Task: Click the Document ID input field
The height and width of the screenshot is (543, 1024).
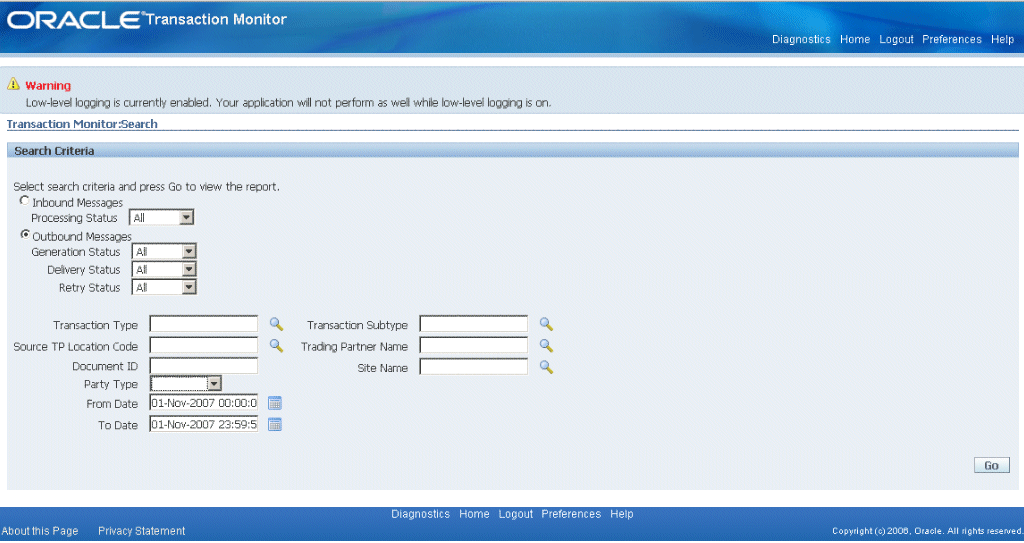Action: click(x=204, y=366)
